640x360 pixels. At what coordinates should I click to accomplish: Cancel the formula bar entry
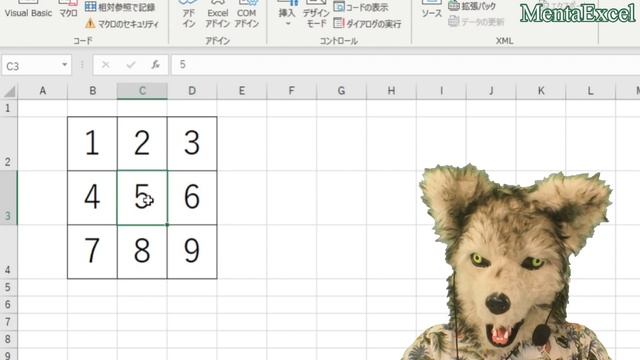point(106,64)
